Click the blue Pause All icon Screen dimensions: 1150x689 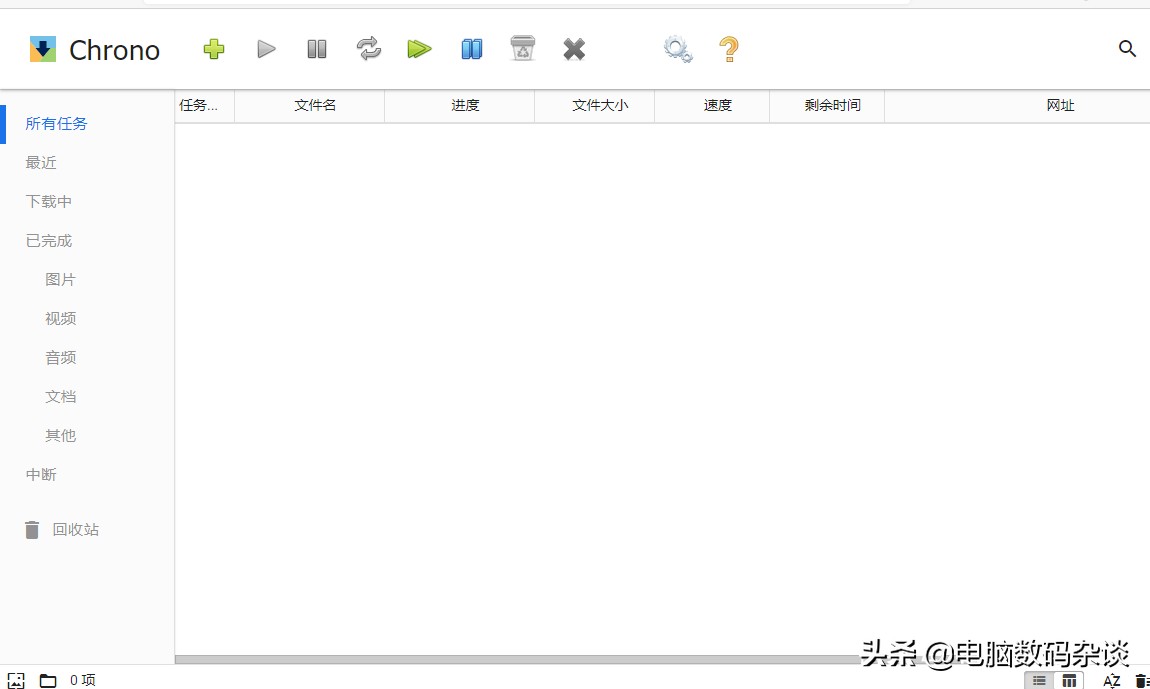(471, 48)
